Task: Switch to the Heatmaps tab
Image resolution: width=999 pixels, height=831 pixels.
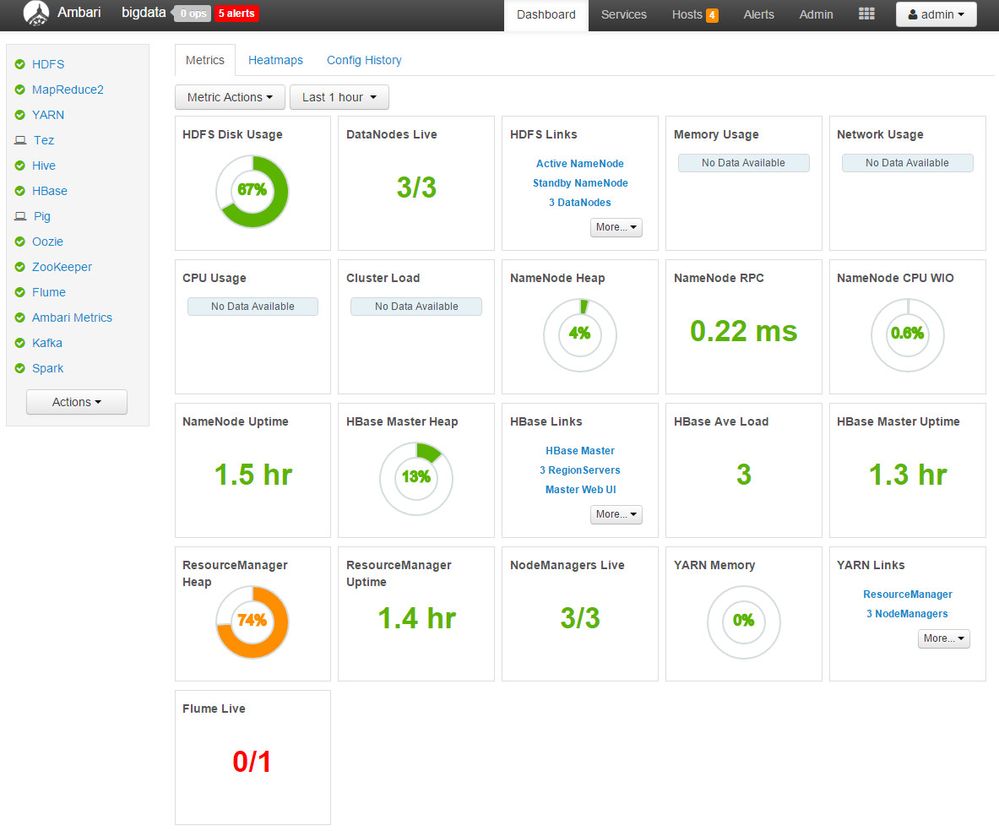Action: [275, 60]
